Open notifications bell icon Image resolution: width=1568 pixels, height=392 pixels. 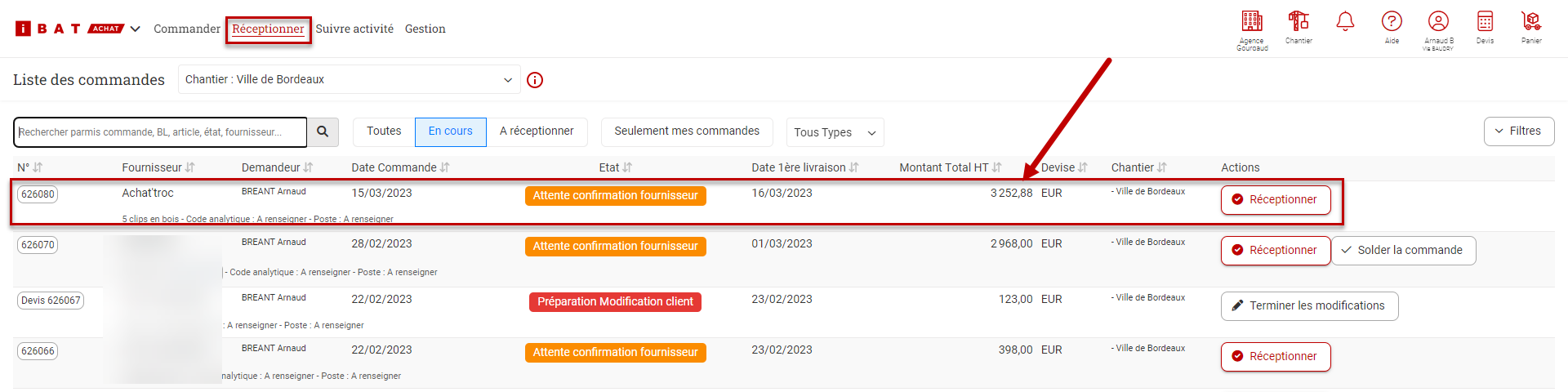pyautogui.click(x=1345, y=22)
